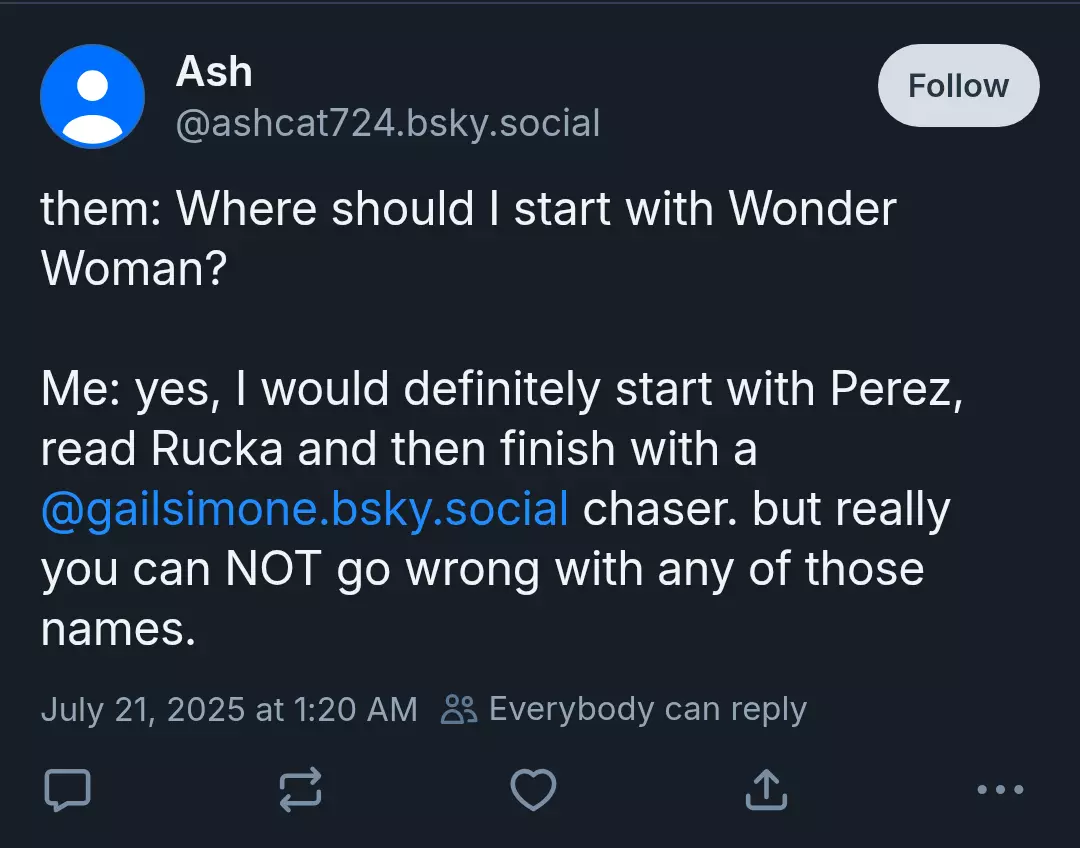Click the capitalized word 'NOT' in the post
The height and width of the screenshot is (848, 1080).
[x=273, y=570]
